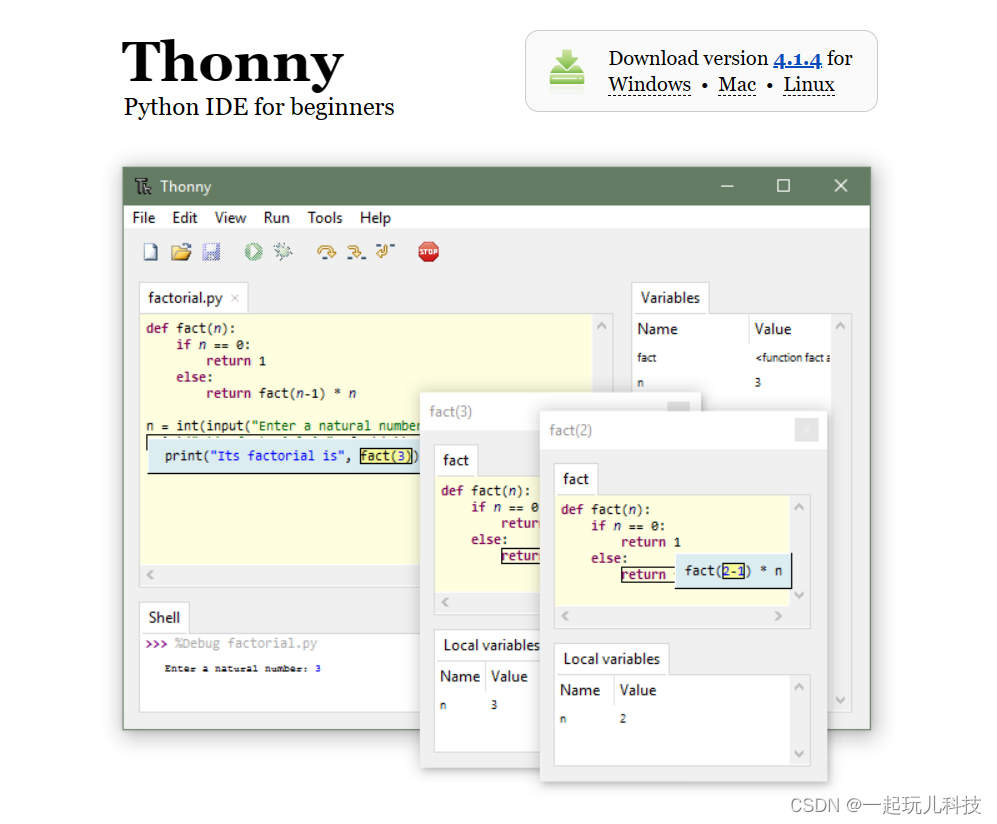
Task: Open the Help menu
Action: coord(375,218)
